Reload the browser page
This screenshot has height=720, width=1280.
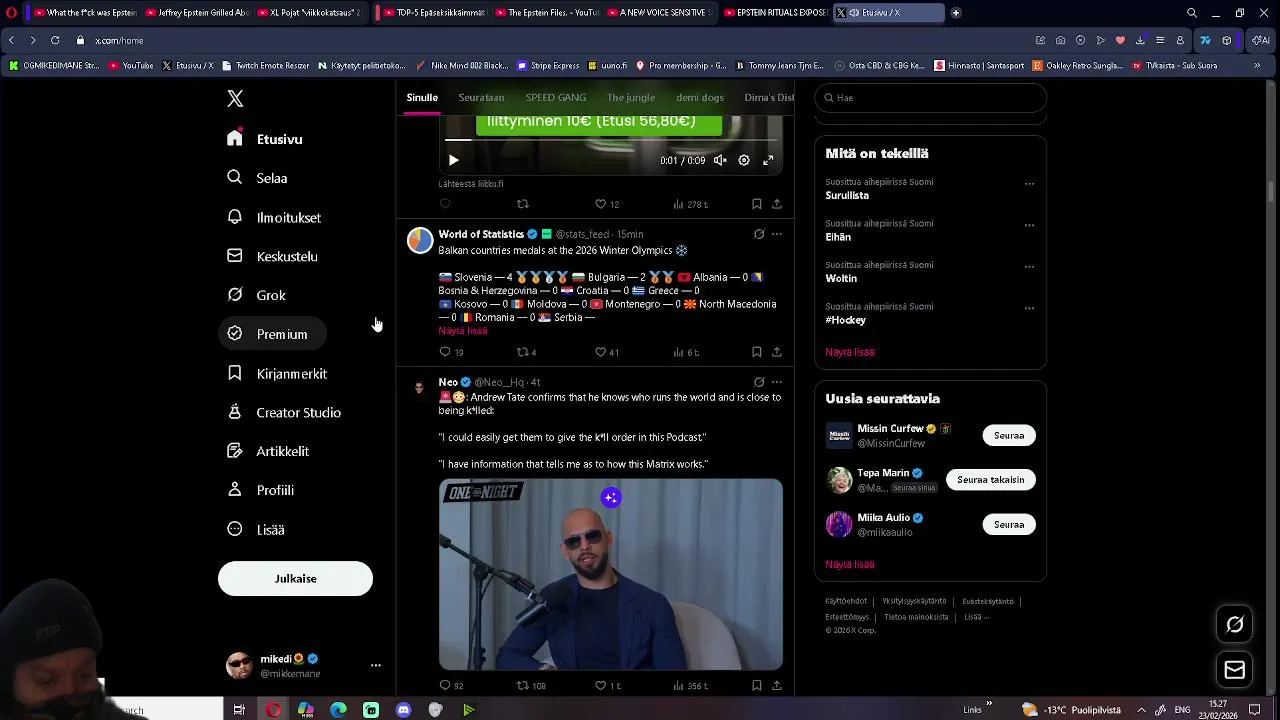tap(54, 40)
